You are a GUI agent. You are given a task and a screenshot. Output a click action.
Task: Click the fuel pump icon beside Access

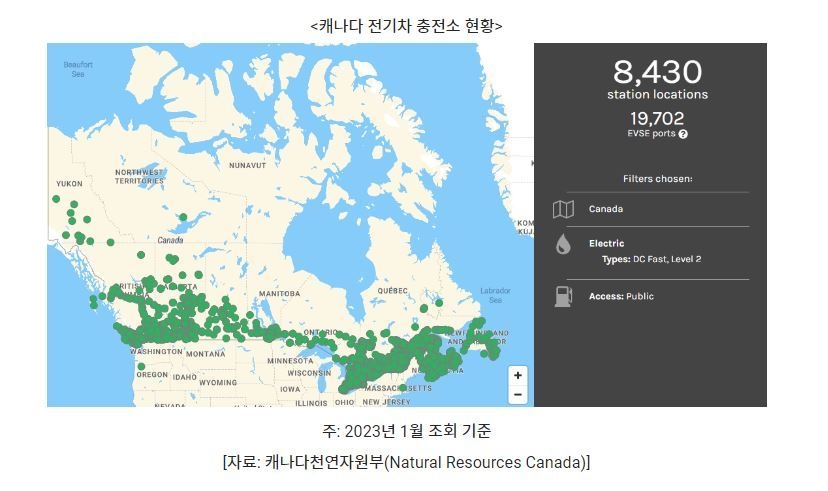coord(563,296)
